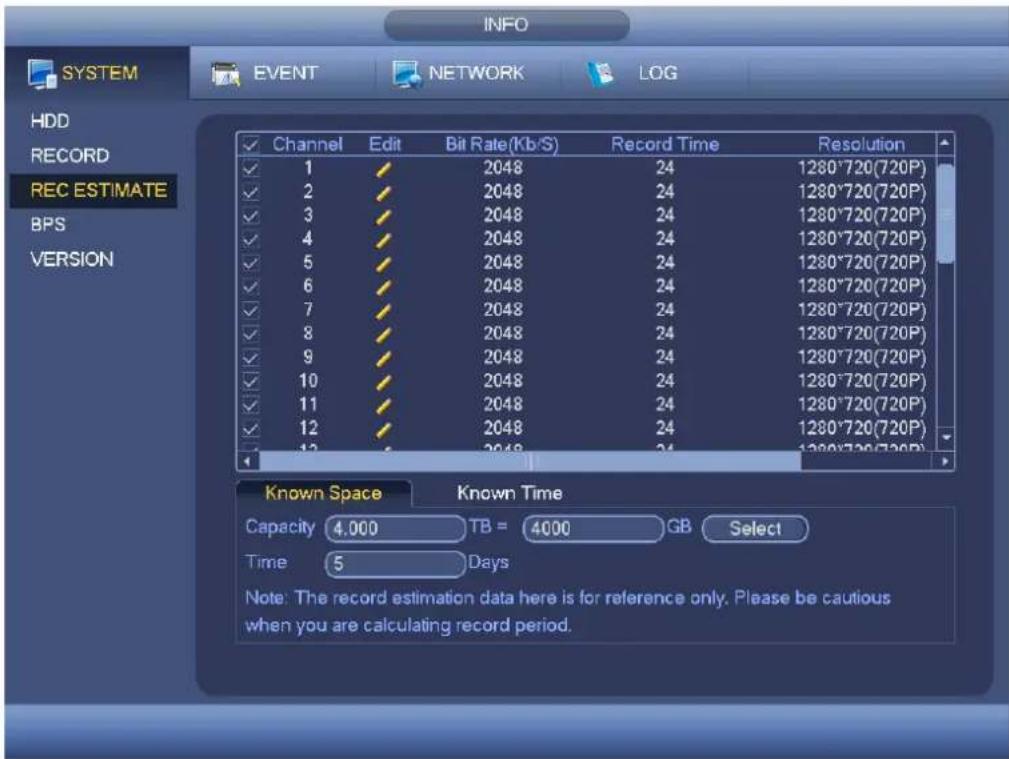
Task: Click the Channel column header
Action: point(308,144)
